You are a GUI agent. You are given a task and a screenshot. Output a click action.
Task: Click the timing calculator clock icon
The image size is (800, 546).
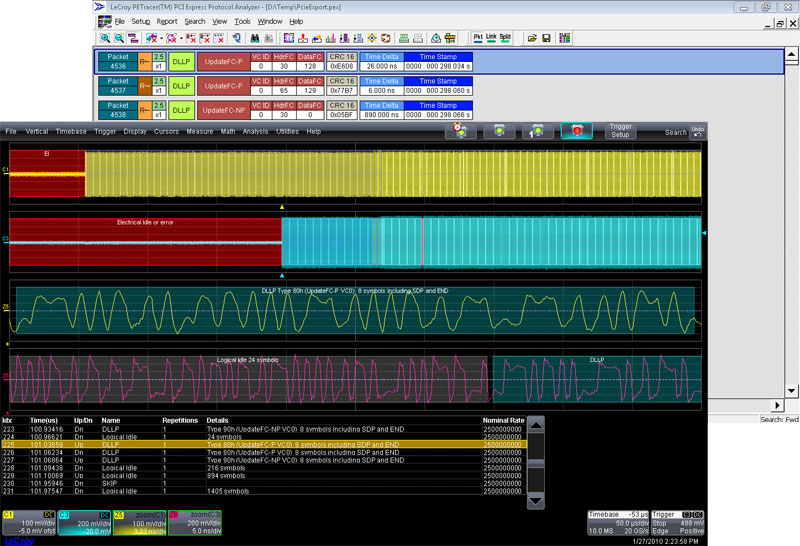436,38
